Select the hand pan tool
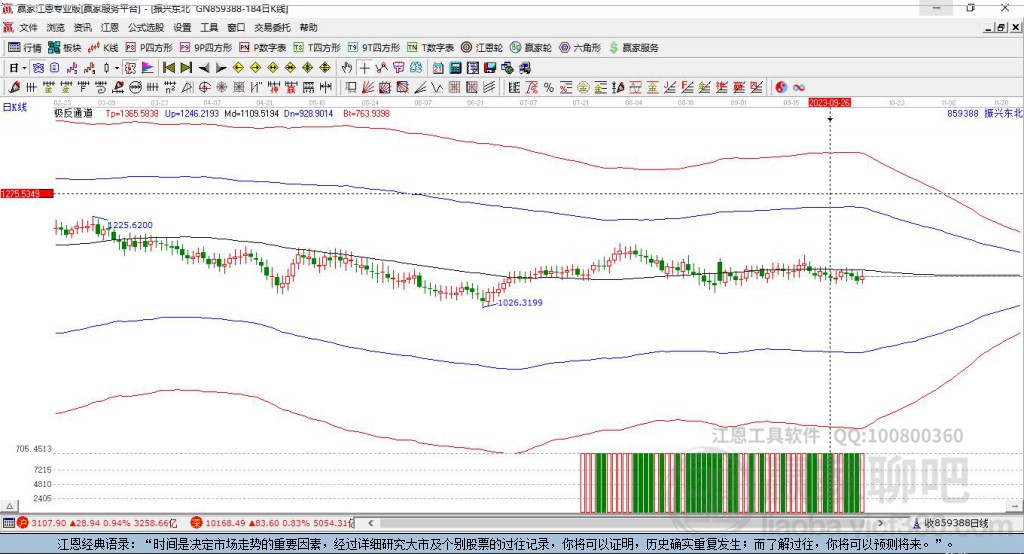 [347, 68]
